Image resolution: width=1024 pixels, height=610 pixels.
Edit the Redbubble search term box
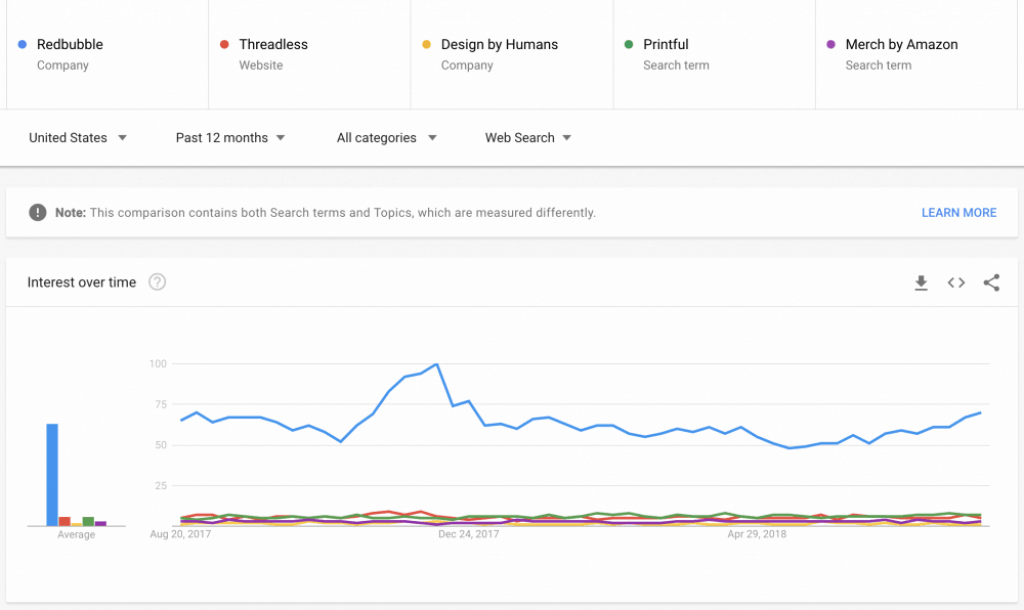tap(107, 54)
